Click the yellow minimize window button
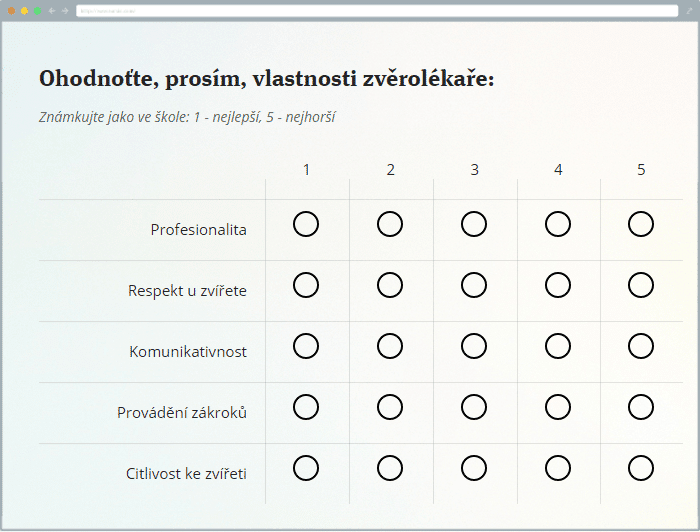The width and height of the screenshot is (700, 532). tap(25, 10)
